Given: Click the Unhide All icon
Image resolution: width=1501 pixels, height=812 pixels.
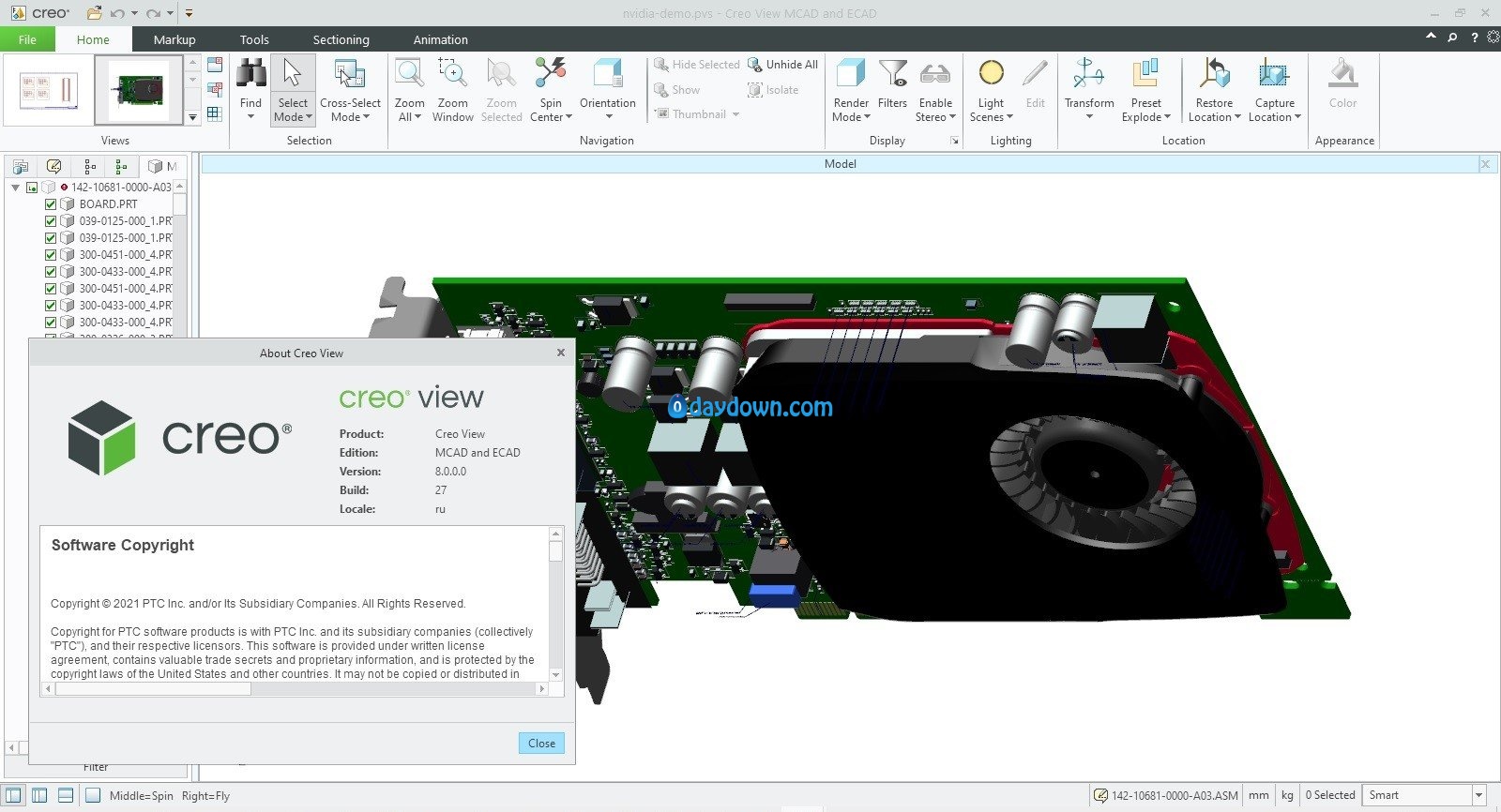Looking at the screenshot, I should pos(755,65).
